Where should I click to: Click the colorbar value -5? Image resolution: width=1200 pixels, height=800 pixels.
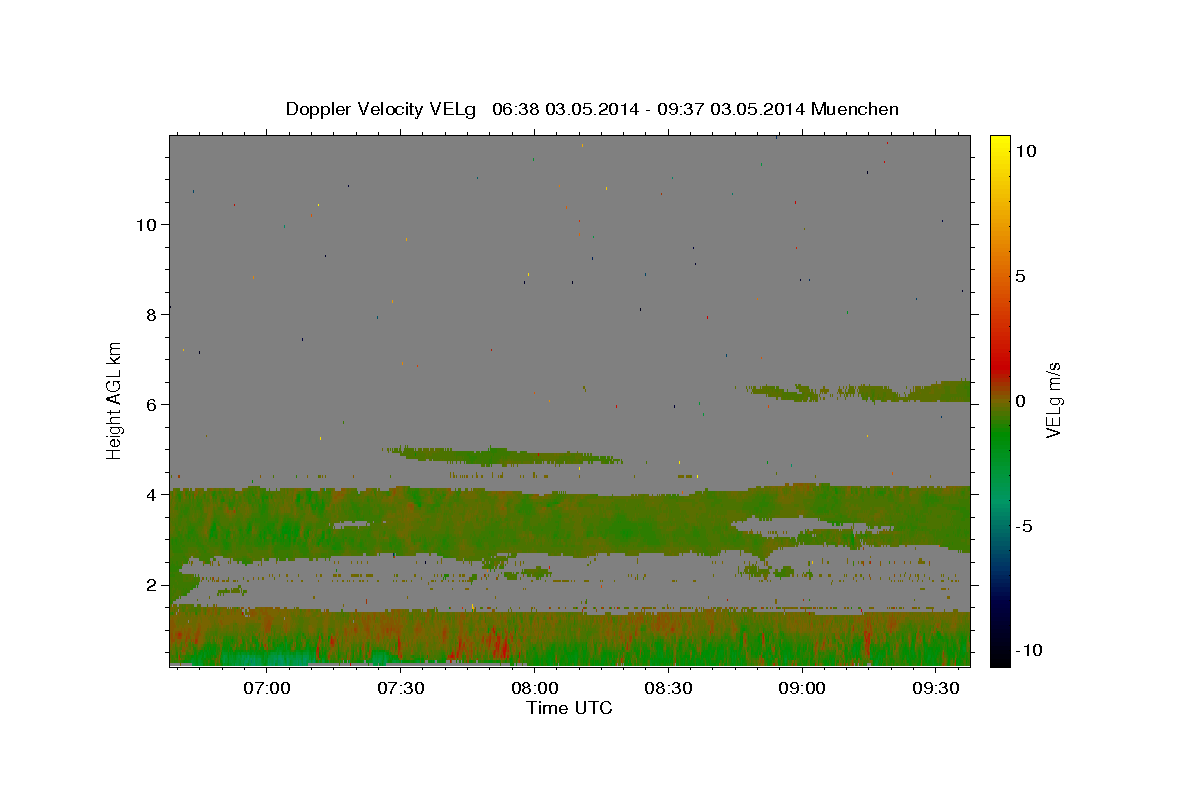coord(1023,526)
